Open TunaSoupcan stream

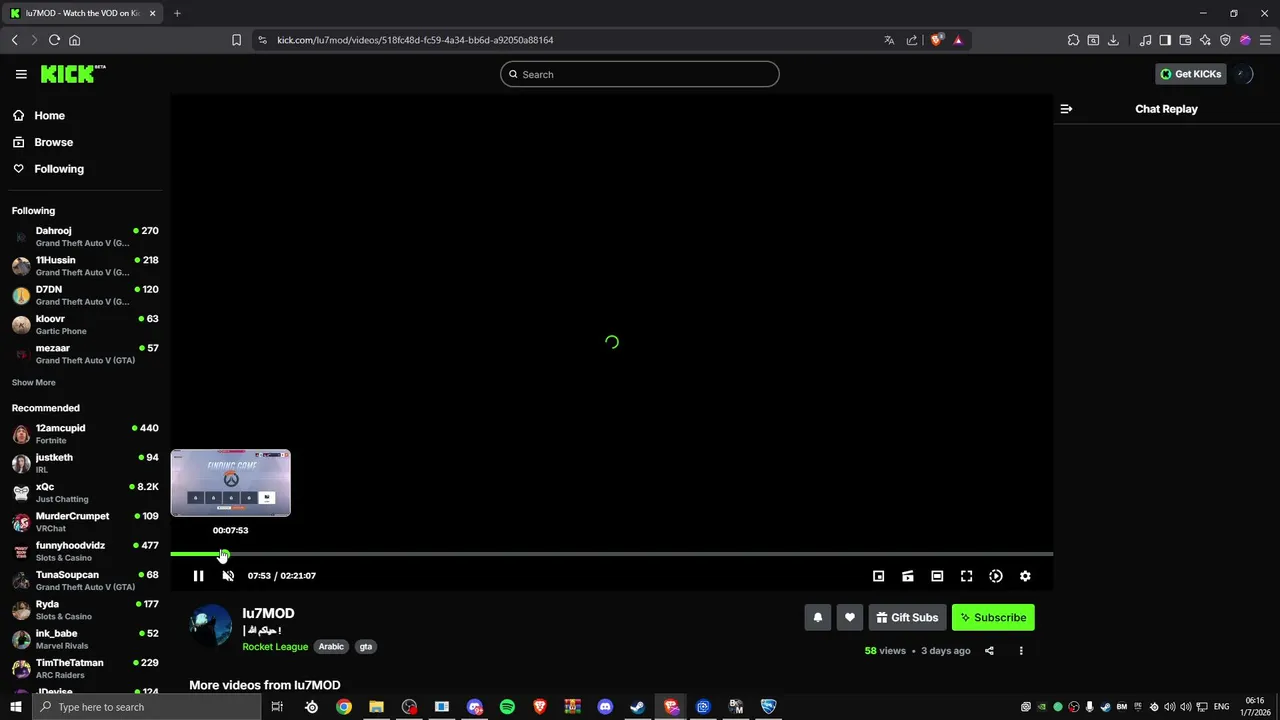click(84, 581)
